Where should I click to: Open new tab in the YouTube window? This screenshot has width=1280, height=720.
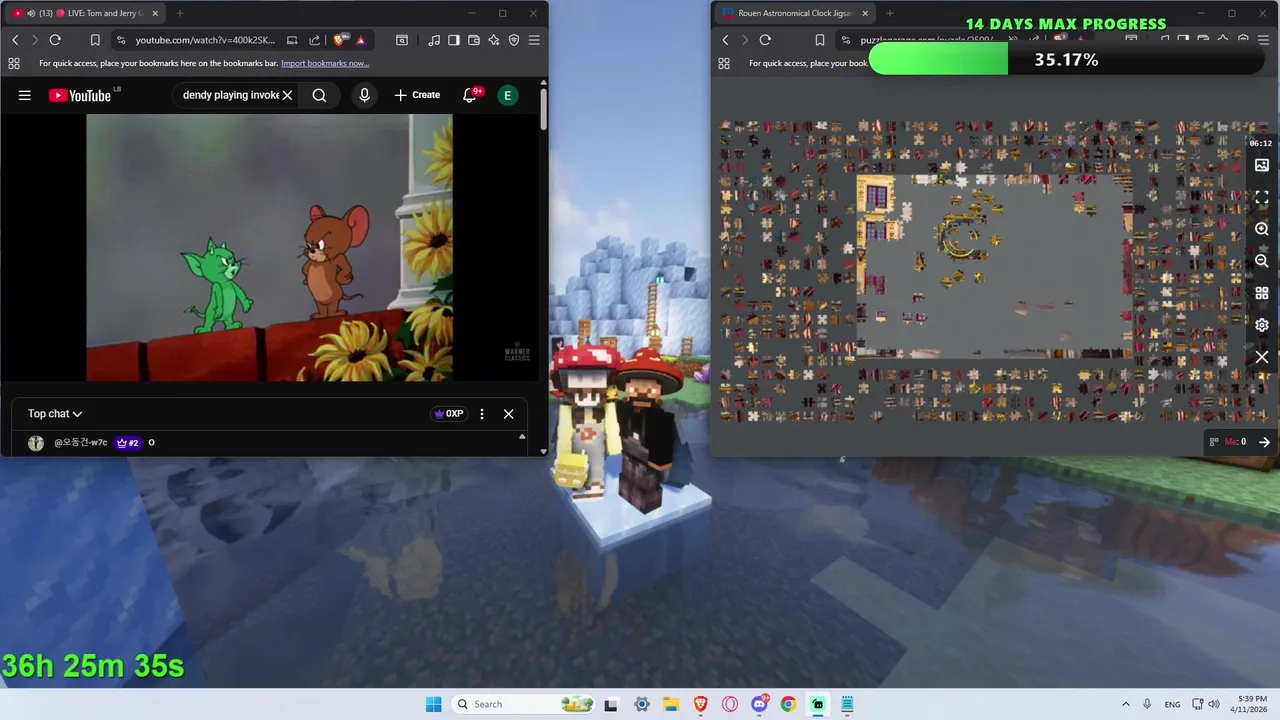tap(180, 13)
